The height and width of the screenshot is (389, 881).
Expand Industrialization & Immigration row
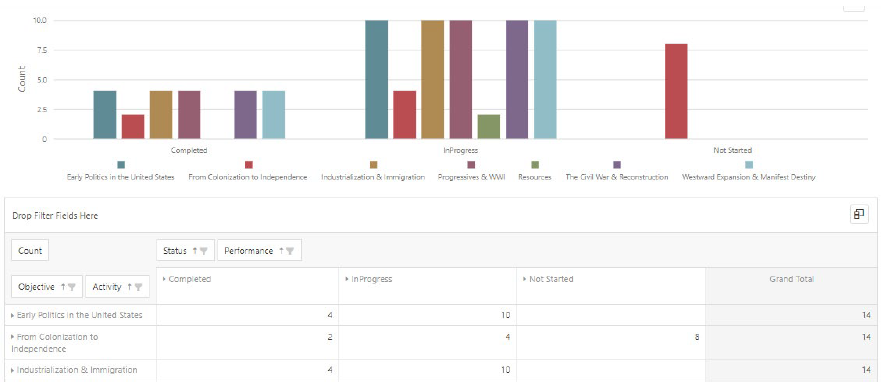[13, 370]
